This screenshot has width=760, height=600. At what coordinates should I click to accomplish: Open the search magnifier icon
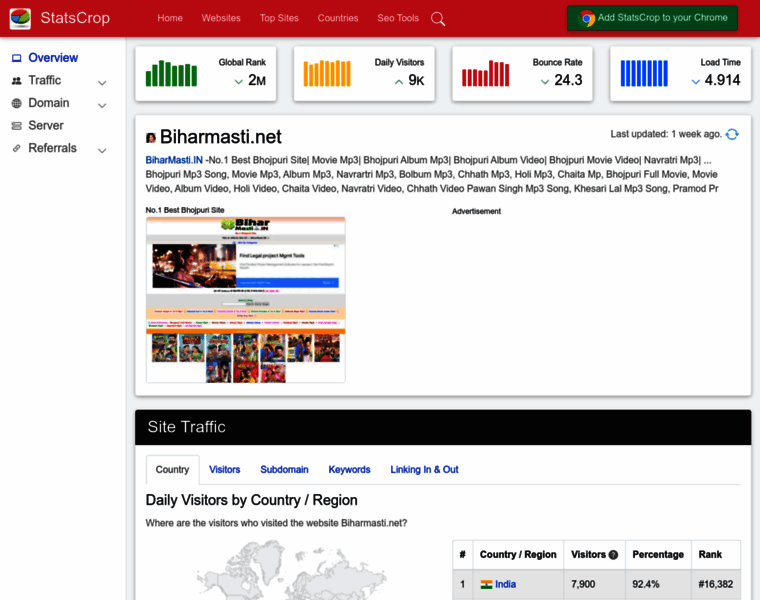[x=438, y=19]
